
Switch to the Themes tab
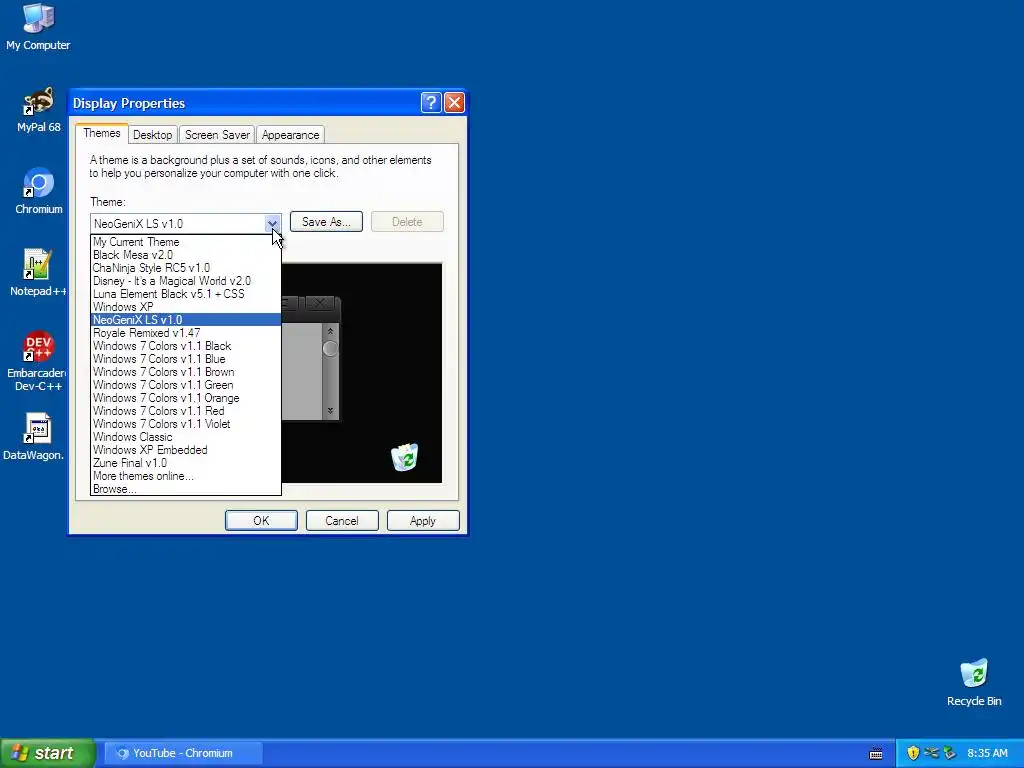point(101,133)
